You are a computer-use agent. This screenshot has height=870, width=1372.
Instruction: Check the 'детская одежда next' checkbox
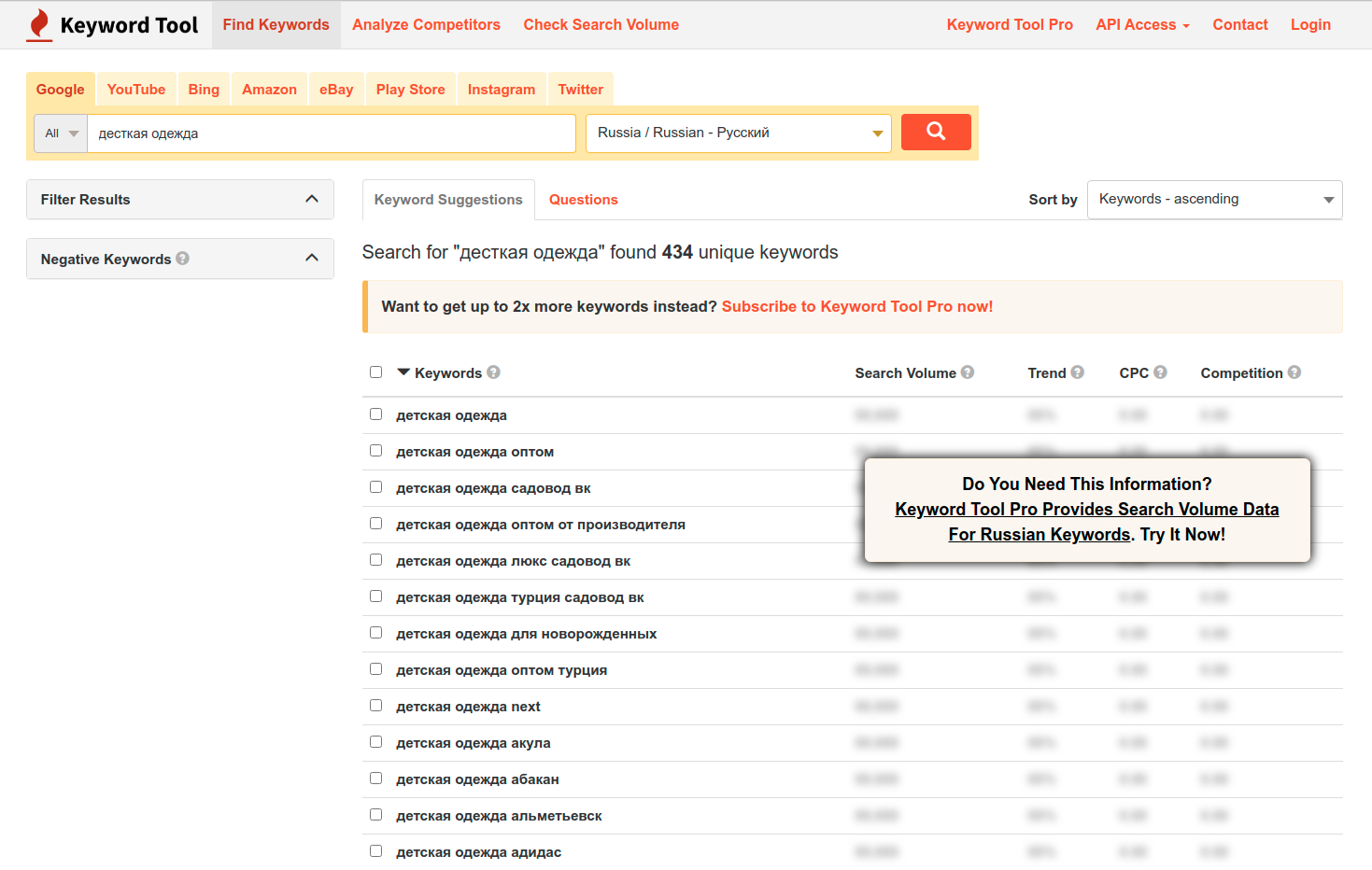click(x=375, y=706)
